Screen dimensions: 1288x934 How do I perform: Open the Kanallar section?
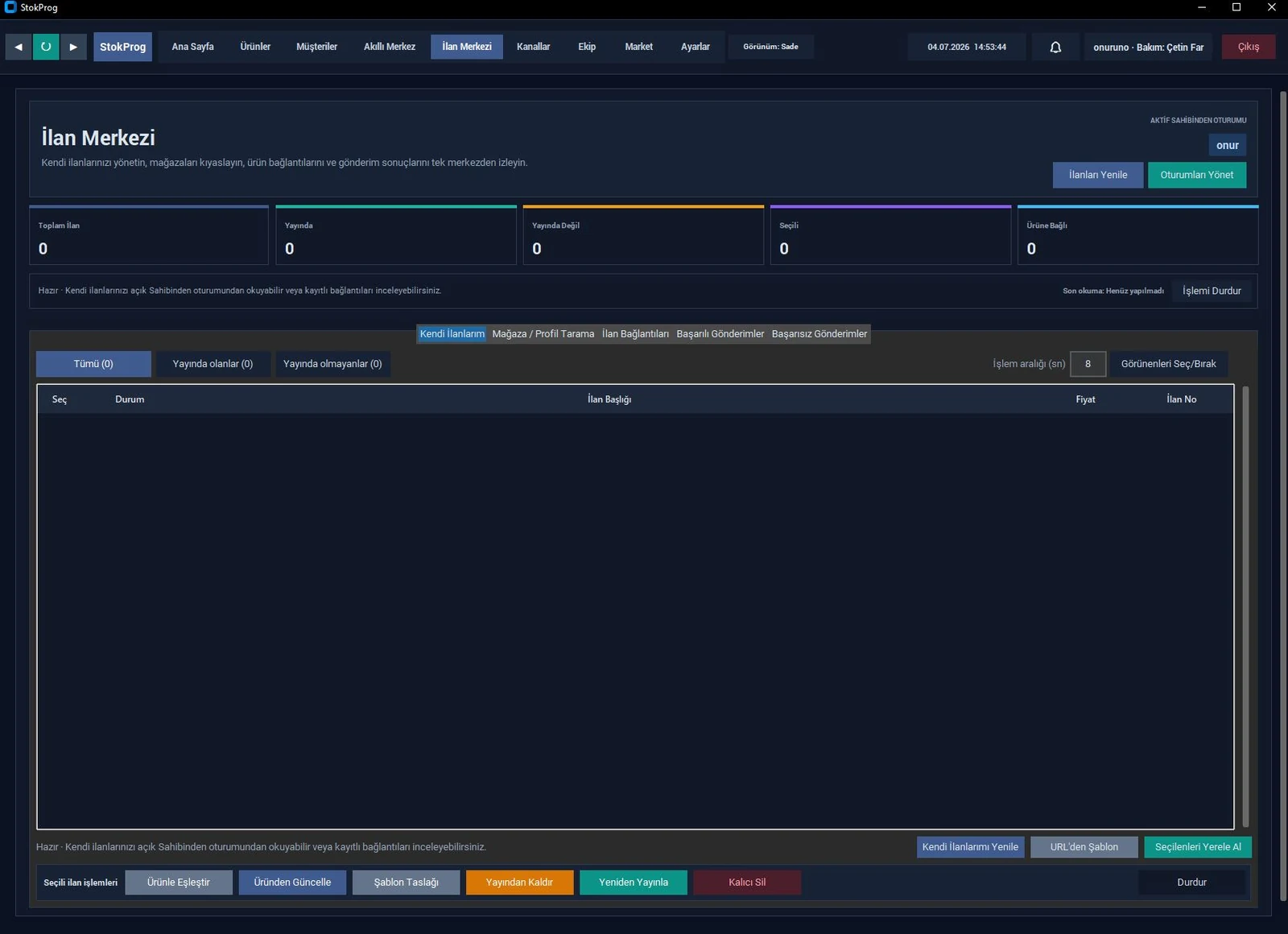click(x=533, y=47)
